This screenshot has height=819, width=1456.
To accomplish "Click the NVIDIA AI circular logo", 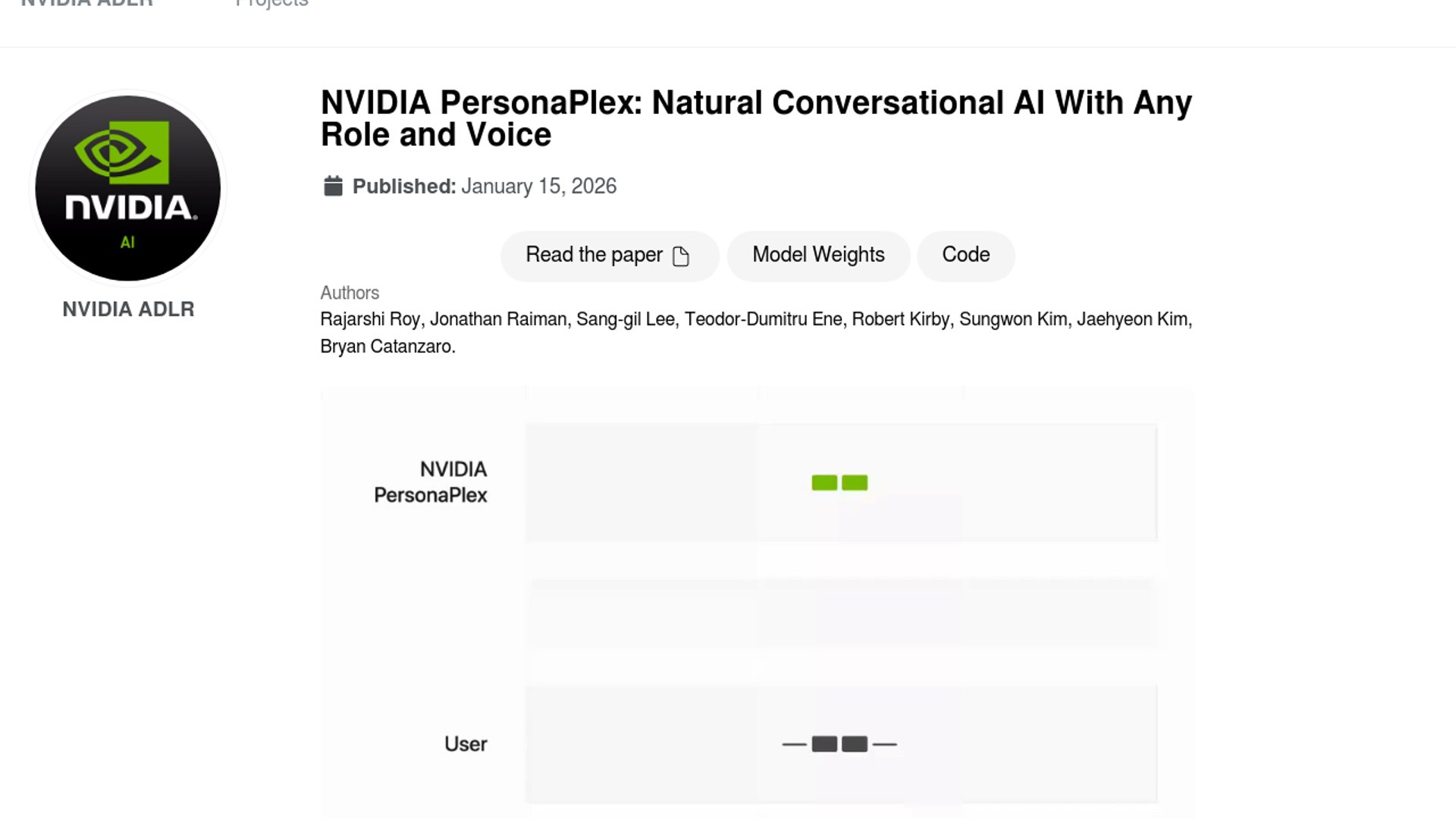I will click(x=128, y=188).
